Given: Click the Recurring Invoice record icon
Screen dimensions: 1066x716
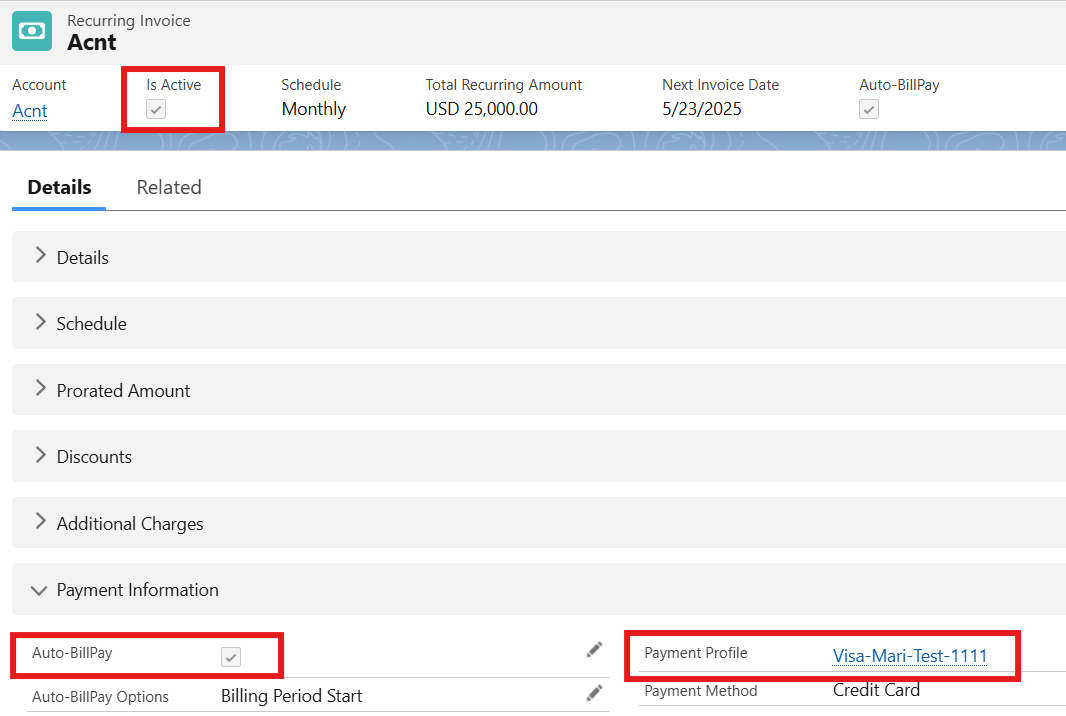Looking at the screenshot, I should (32, 31).
